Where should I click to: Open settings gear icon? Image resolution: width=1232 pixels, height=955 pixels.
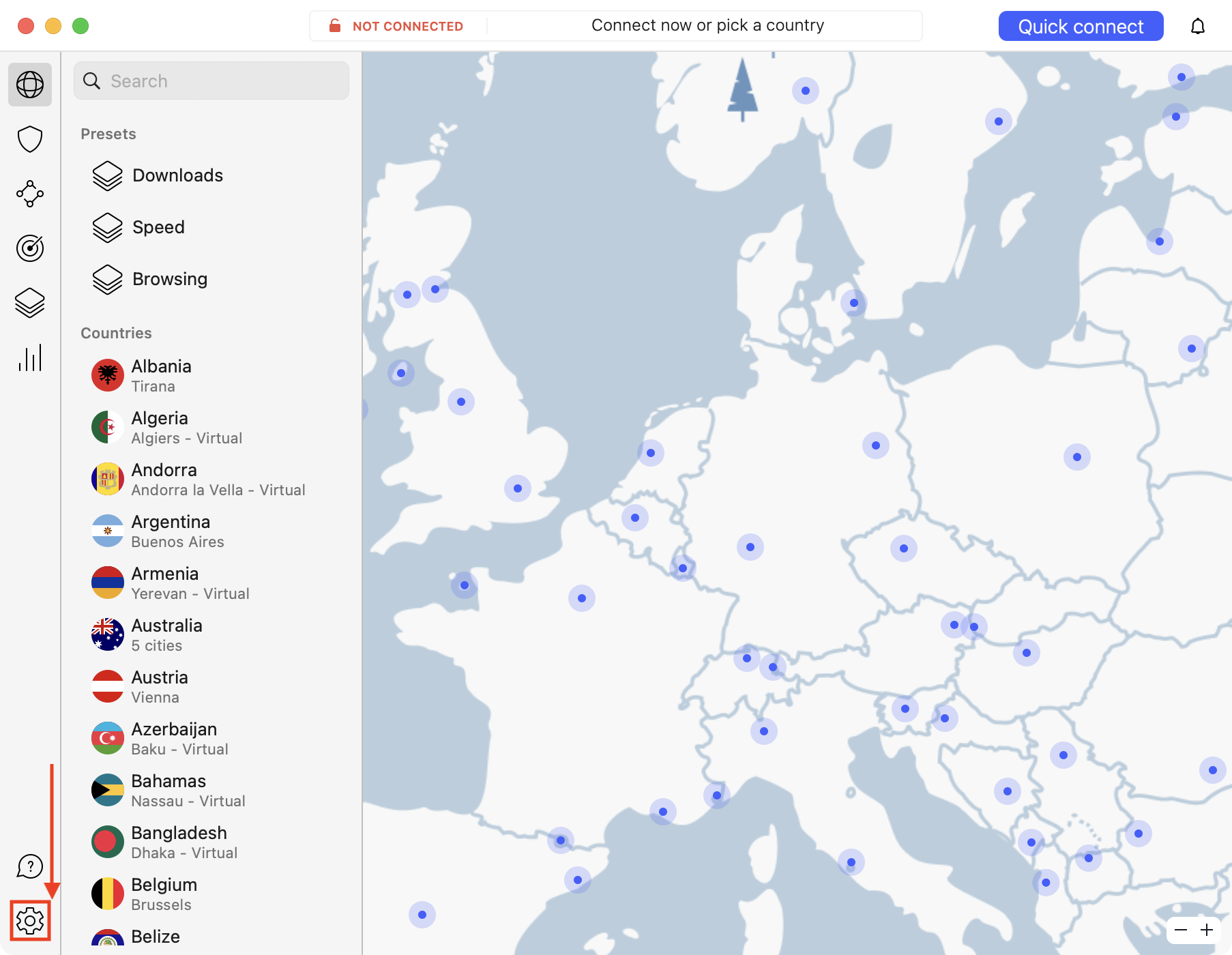[x=30, y=921]
